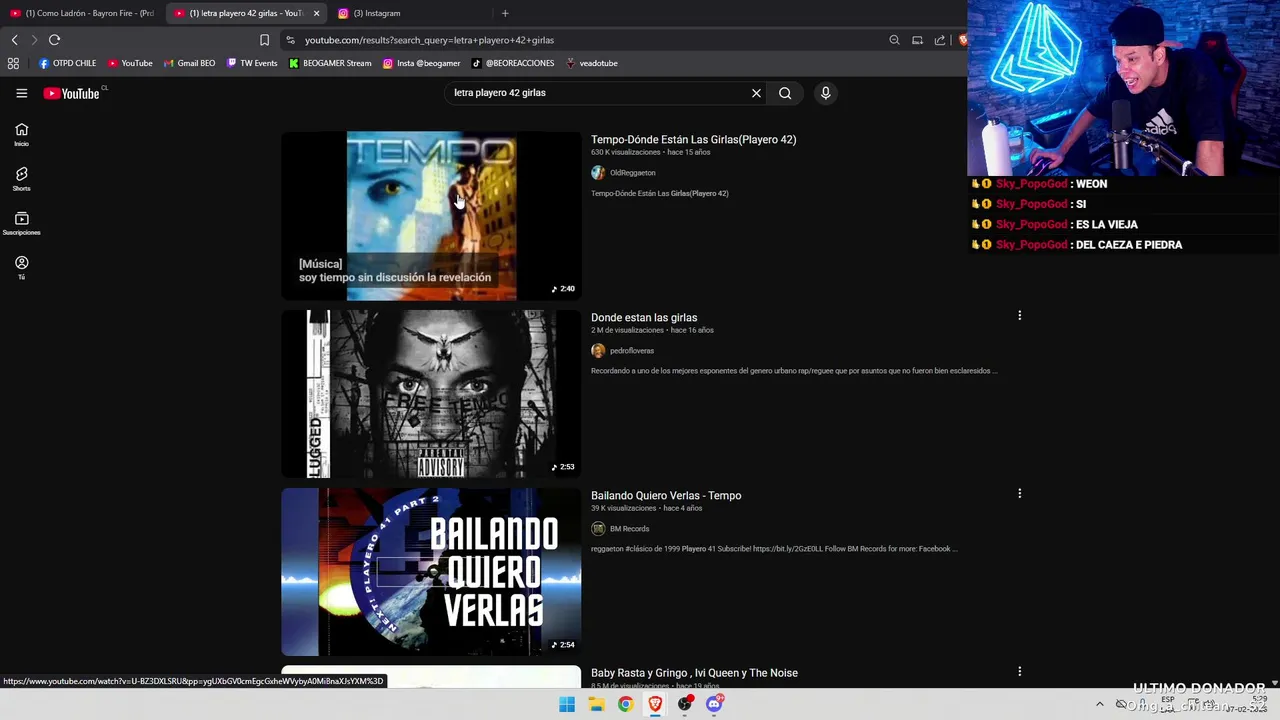Show hidden system tray icons
The height and width of the screenshot is (720, 1280).
(x=1099, y=705)
